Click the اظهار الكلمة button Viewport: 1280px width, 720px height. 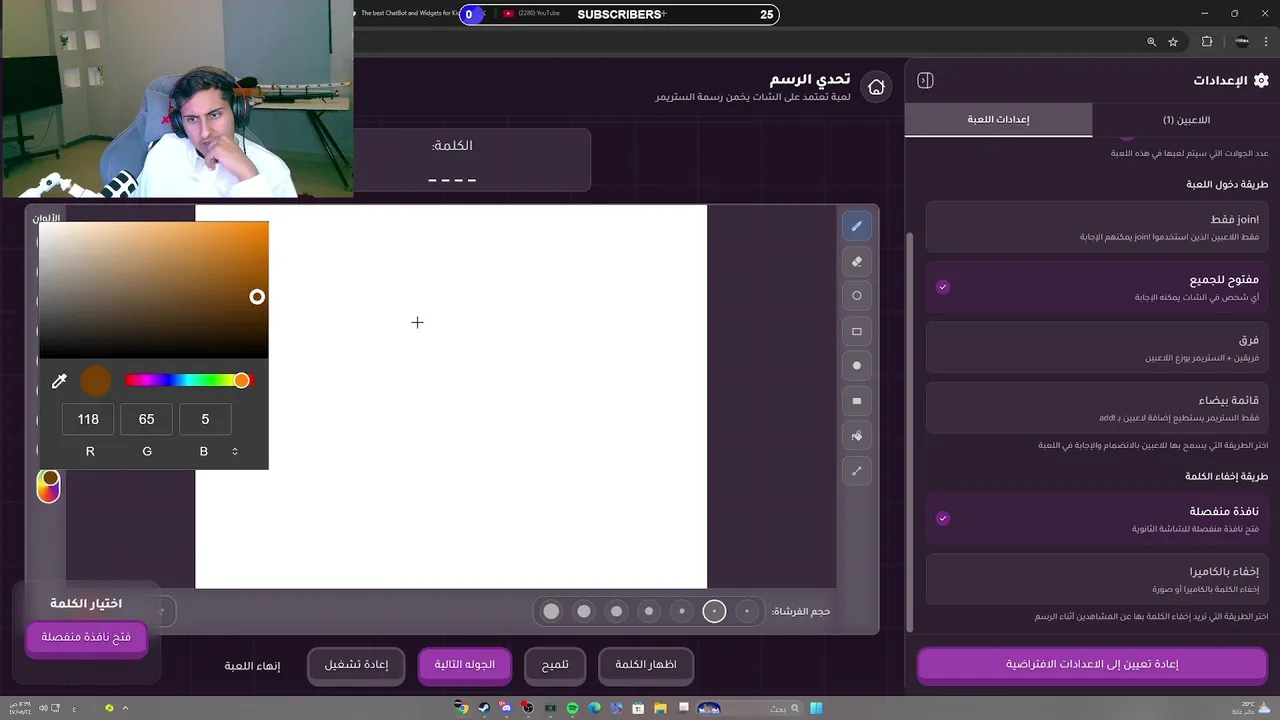coord(645,664)
